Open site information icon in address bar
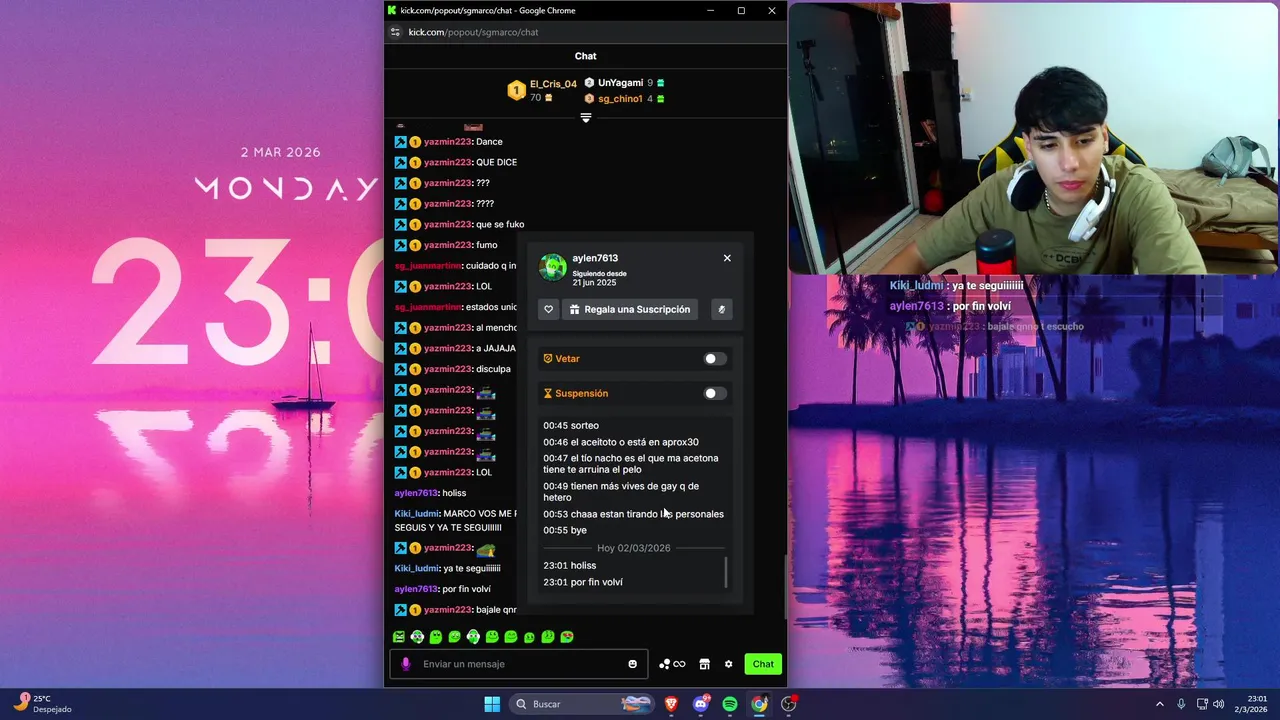 (395, 32)
